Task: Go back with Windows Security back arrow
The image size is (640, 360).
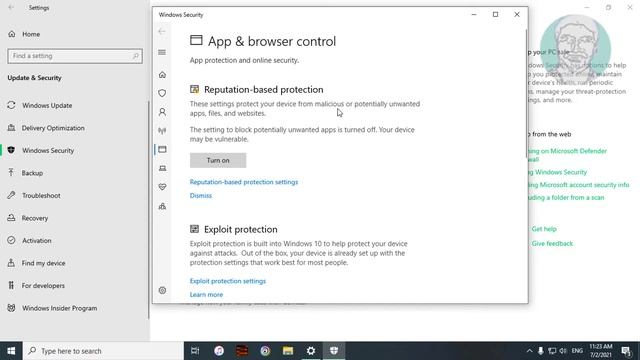Action: click(x=162, y=31)
